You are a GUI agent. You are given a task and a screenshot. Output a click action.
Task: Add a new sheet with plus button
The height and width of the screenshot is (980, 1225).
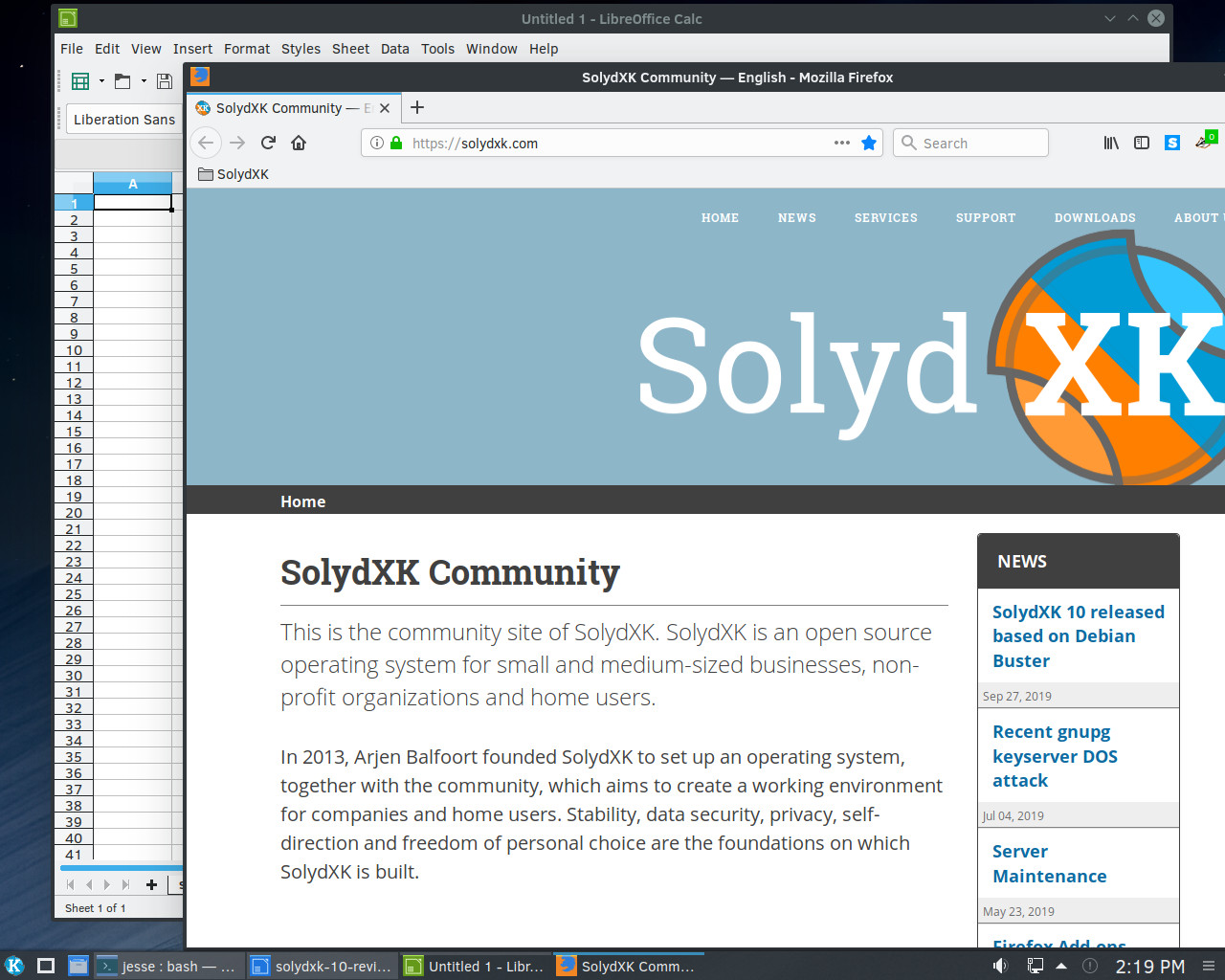151,884
